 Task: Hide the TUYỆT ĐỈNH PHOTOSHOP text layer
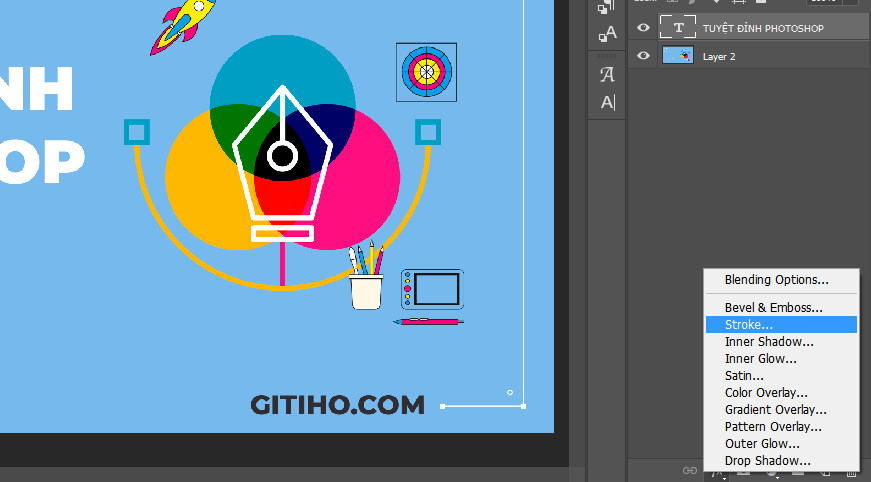[x=643, y=28]
